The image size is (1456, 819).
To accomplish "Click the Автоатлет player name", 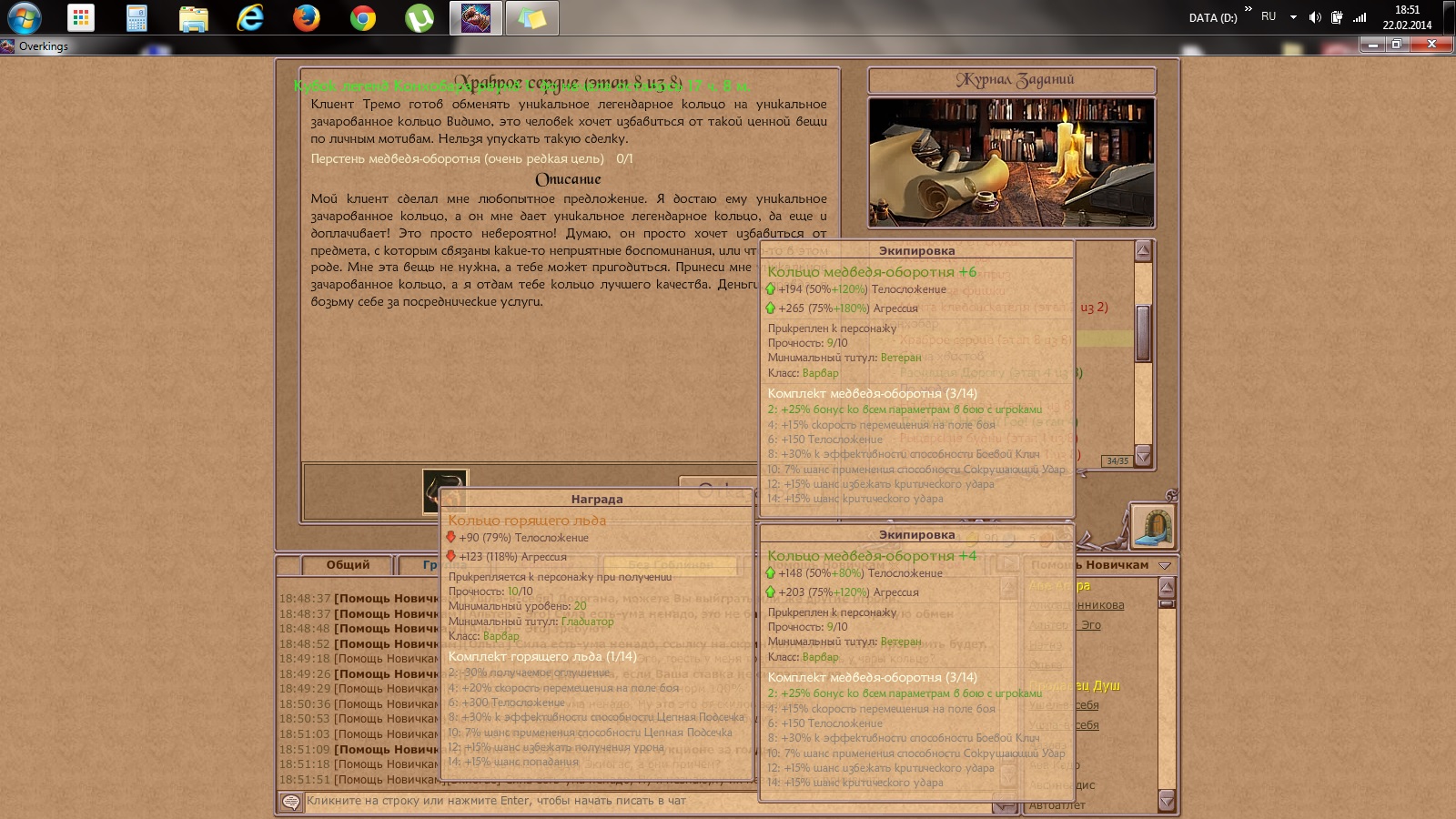I will 1057,805.
